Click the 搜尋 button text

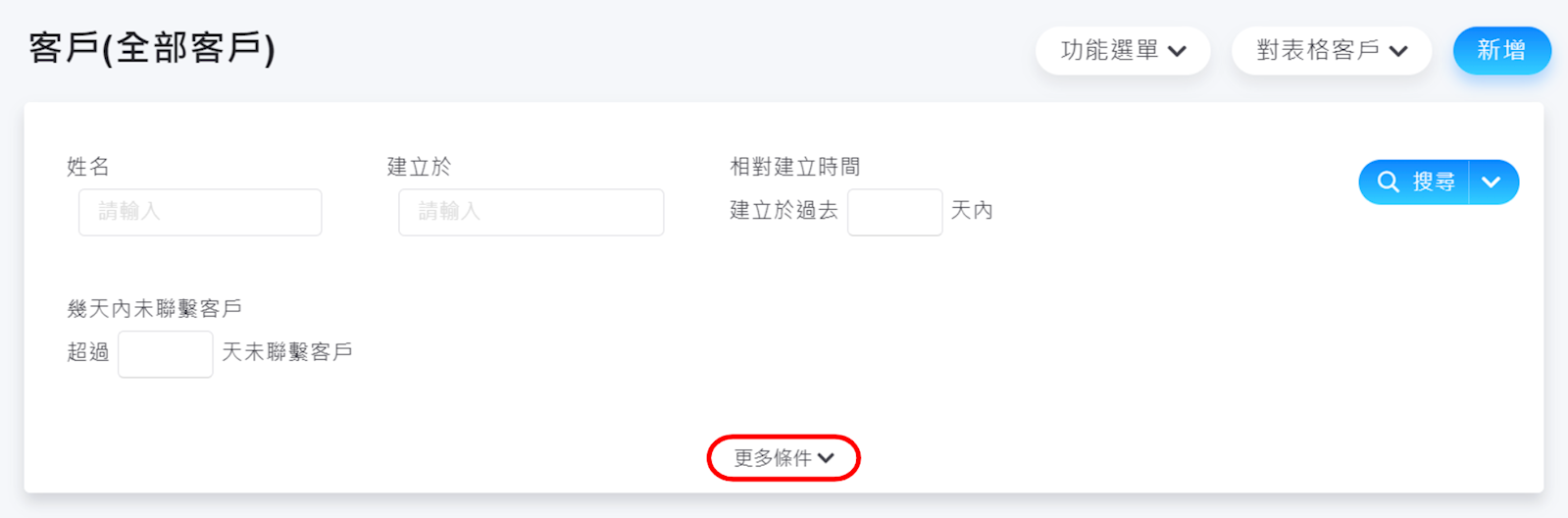click(x=1433, y=182)
